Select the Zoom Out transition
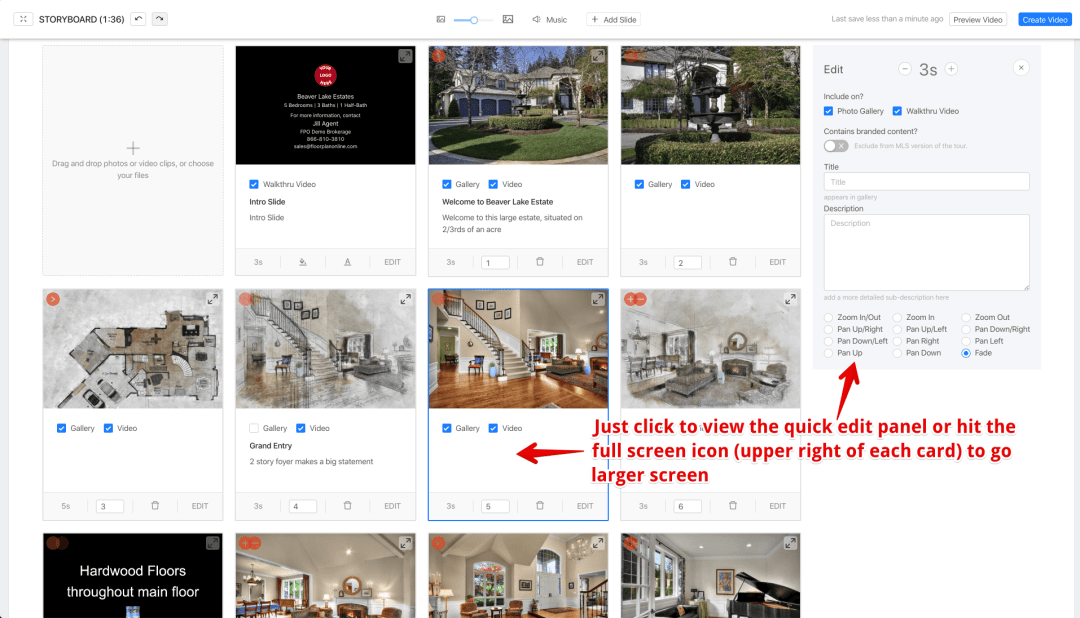The height and width of the screenshot is (618, 1080). tap(966, 318)
